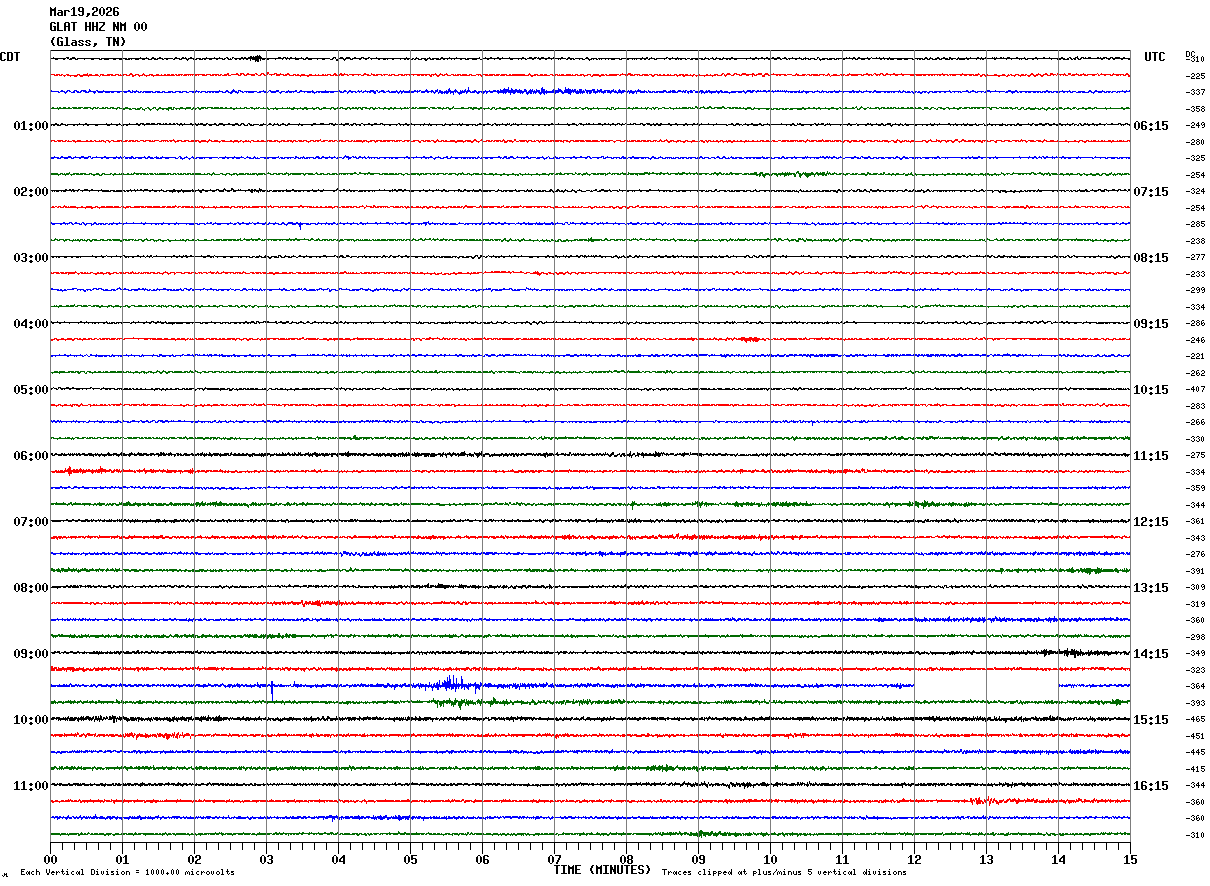
Task: Click the 15 minute tick on the x-axis
Action: pyautogui.click(x=1129, y=859)
